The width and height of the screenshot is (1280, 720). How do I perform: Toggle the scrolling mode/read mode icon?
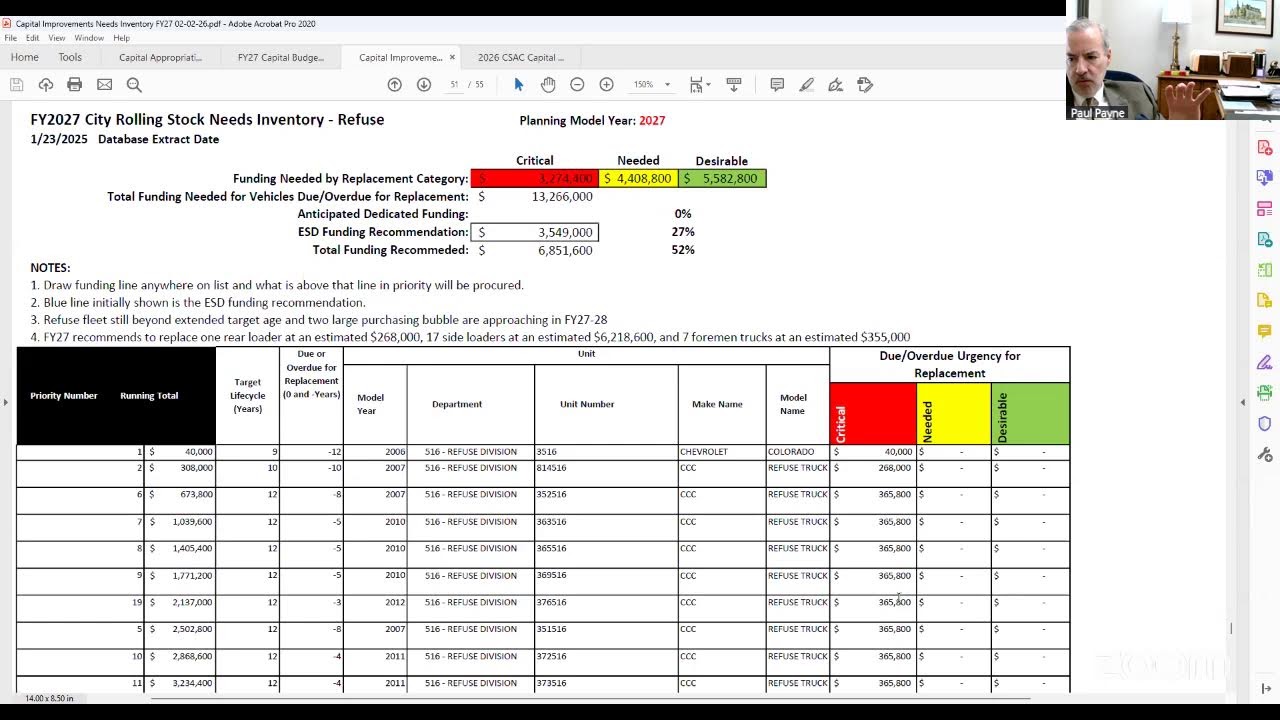click(733, 85)
